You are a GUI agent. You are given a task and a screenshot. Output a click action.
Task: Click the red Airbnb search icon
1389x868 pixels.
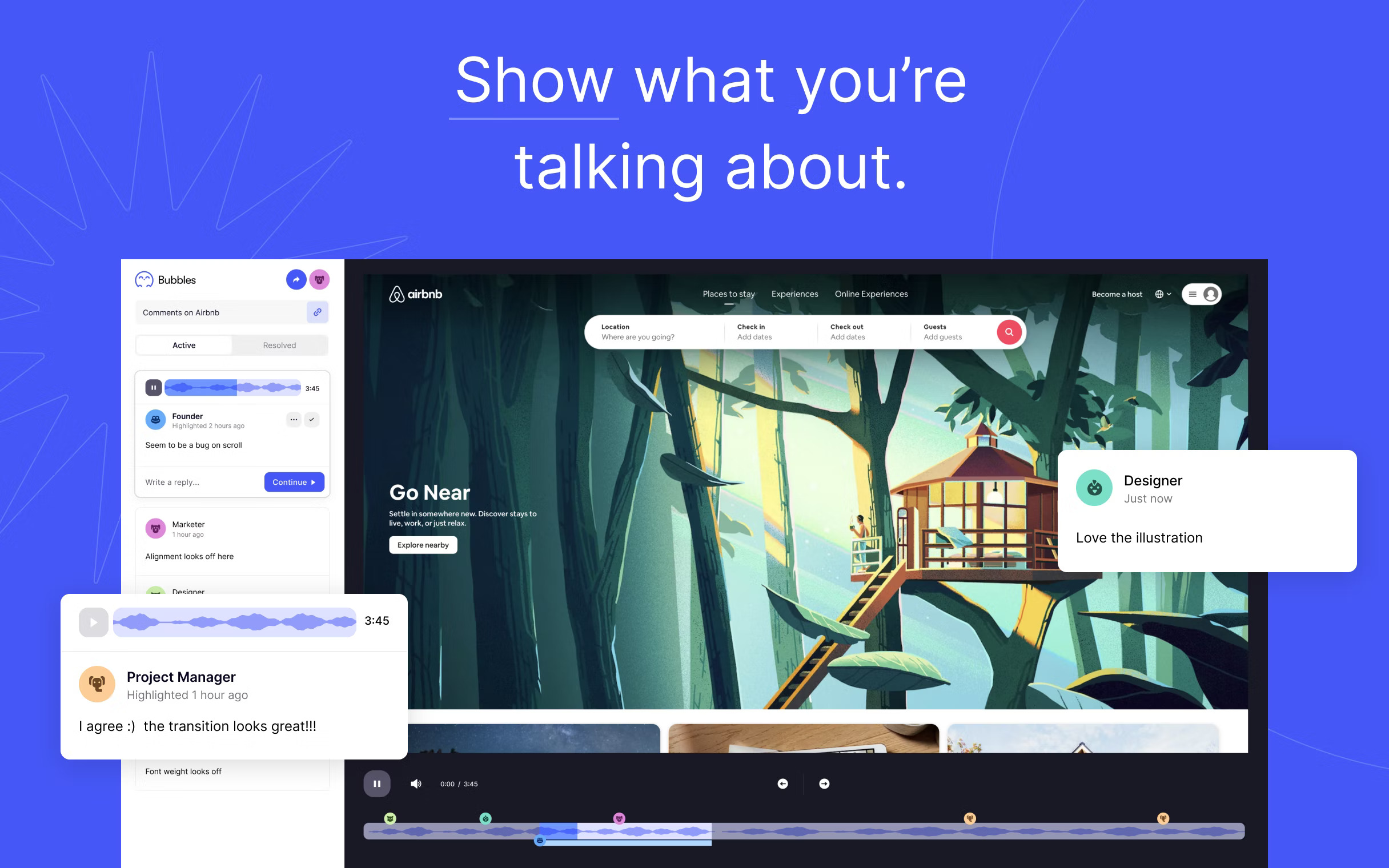pyautogui.click(x=1009, y=332)
